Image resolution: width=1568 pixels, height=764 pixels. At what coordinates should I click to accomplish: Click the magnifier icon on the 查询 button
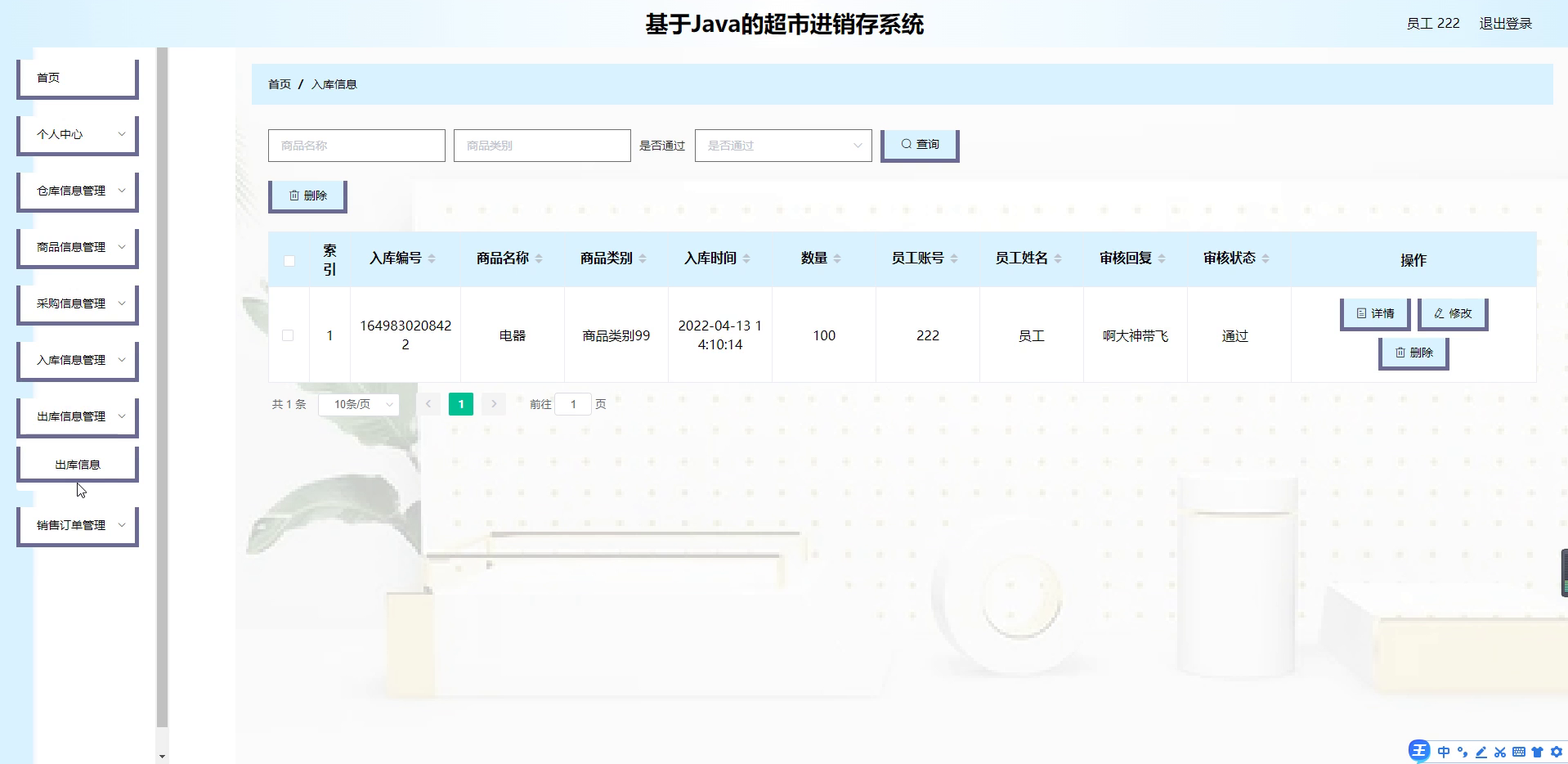(x=906, y=144)
